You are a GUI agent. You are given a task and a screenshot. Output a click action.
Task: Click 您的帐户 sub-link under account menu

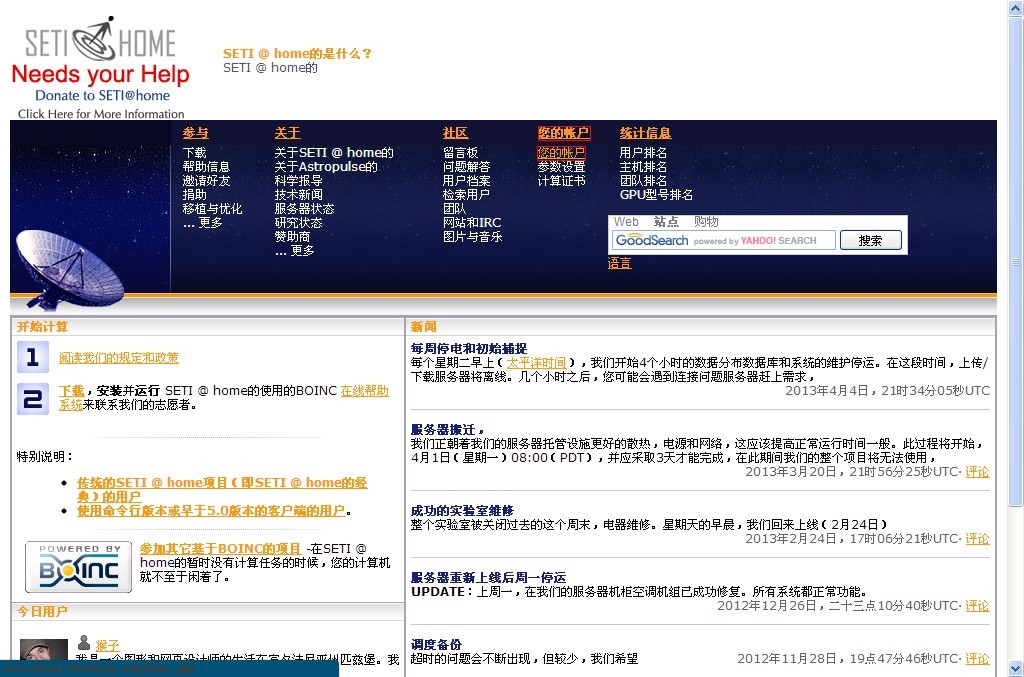tap(562, 153)
